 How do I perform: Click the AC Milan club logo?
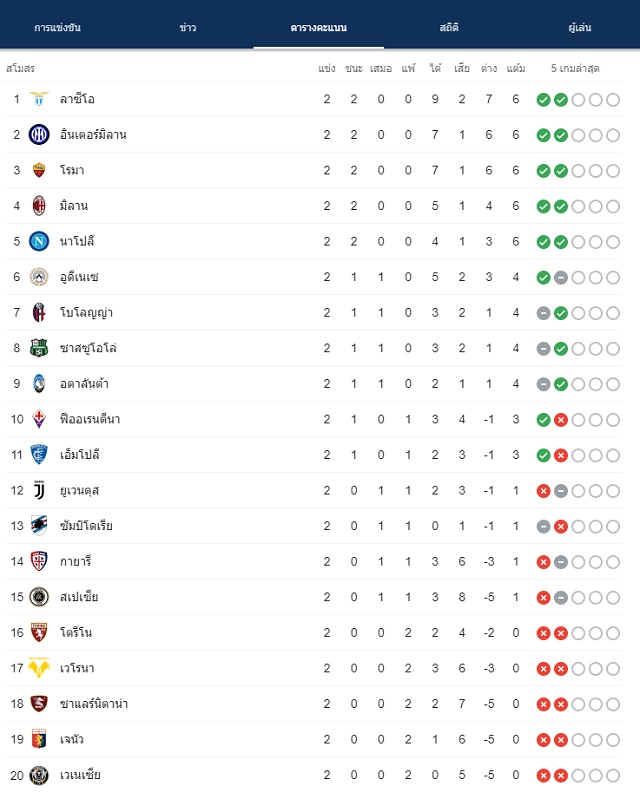[x=39, y=206]
